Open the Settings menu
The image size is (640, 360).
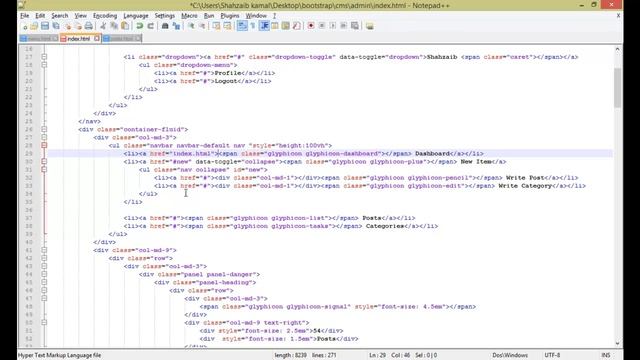pos(164,16)
